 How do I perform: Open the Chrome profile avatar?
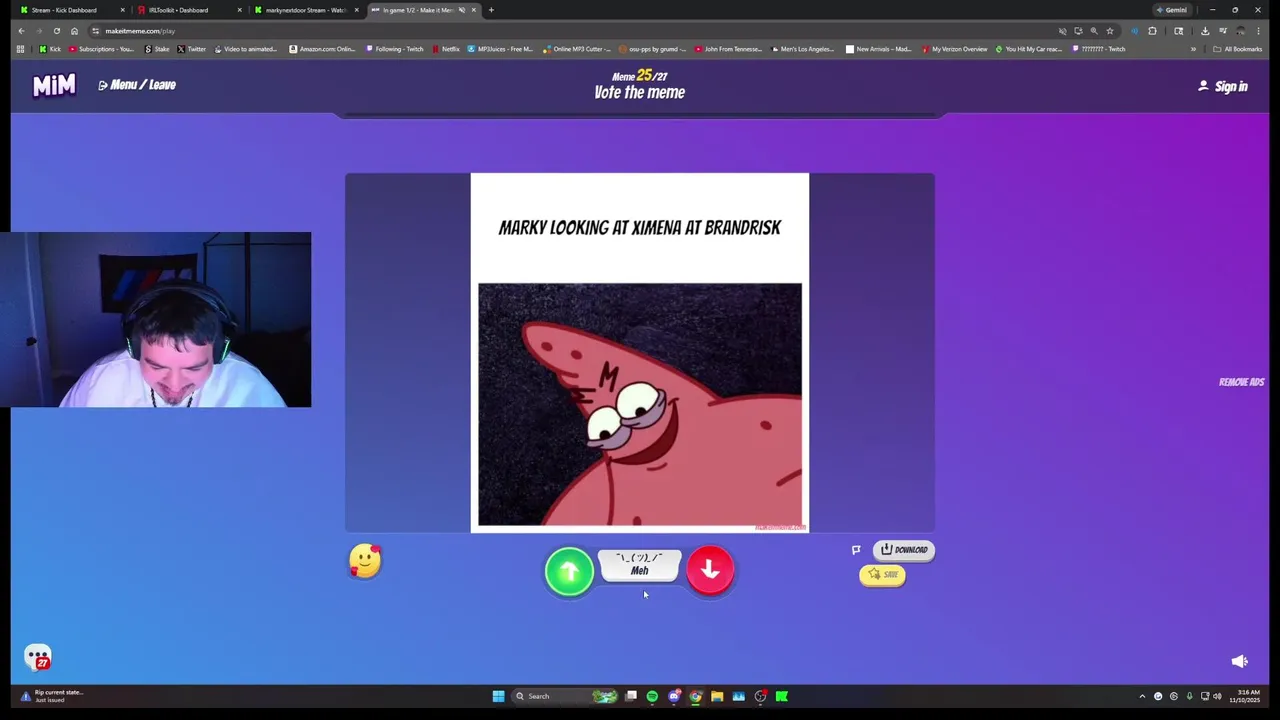pos(1240,31)
